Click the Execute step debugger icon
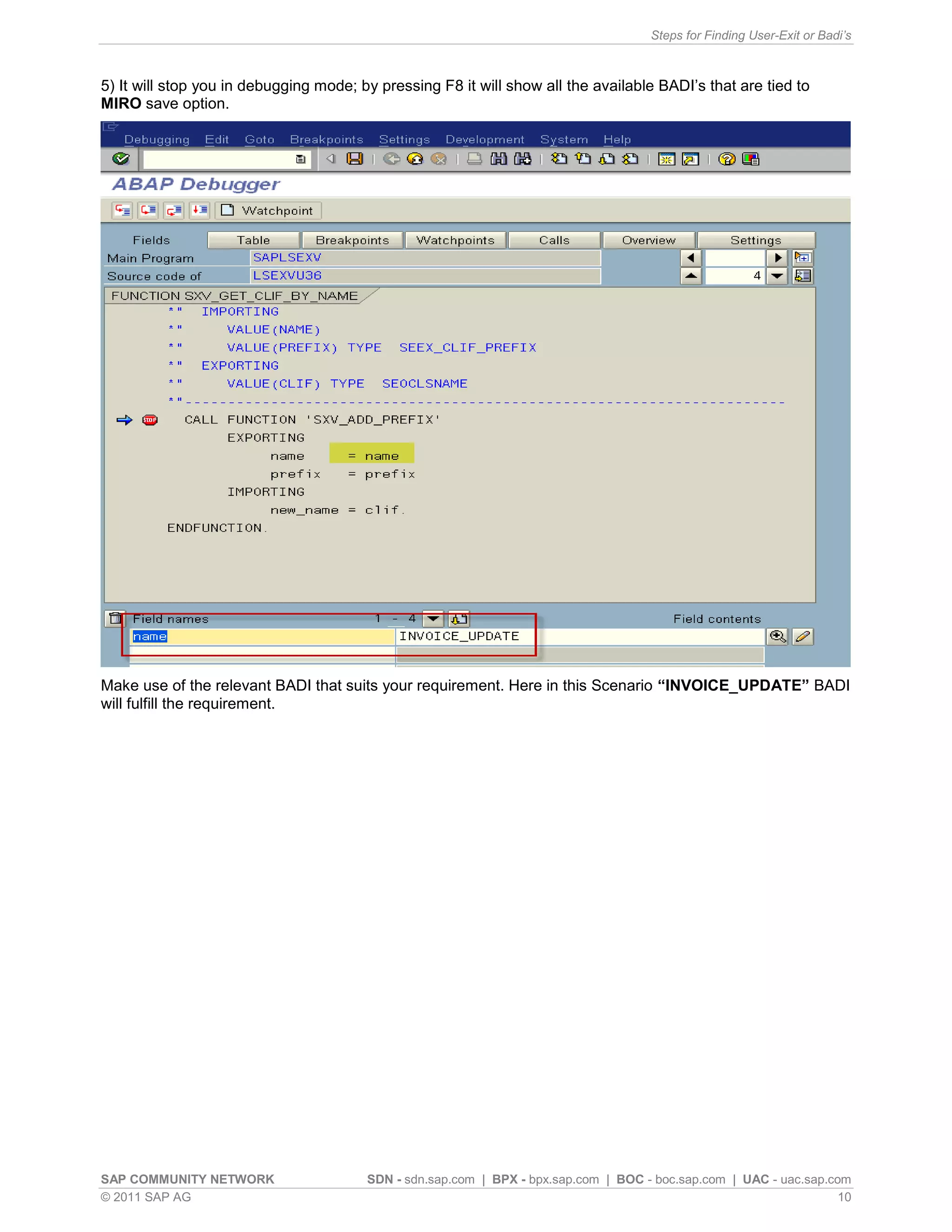Image resolution: width=952 pixels, height=1232 pixels. (148, 211)
